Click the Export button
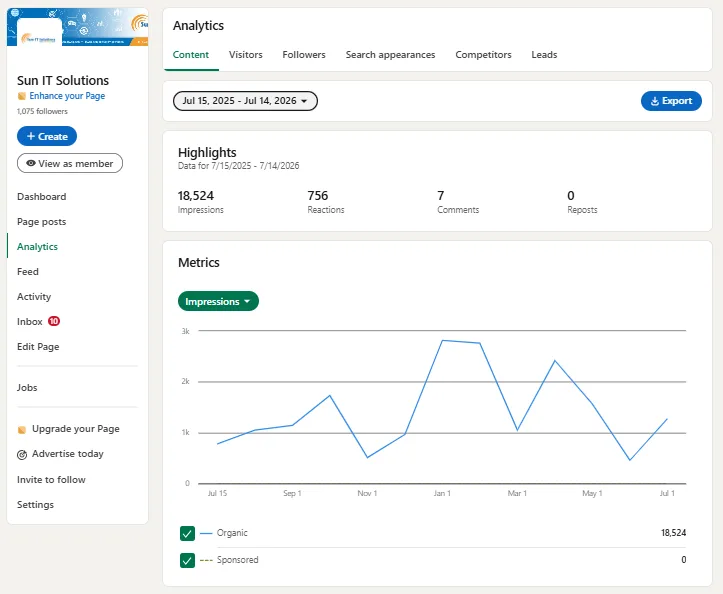Image resolution: width=723 pixels, height=594 pixels. pyautogui.click(x=671, y=101)
